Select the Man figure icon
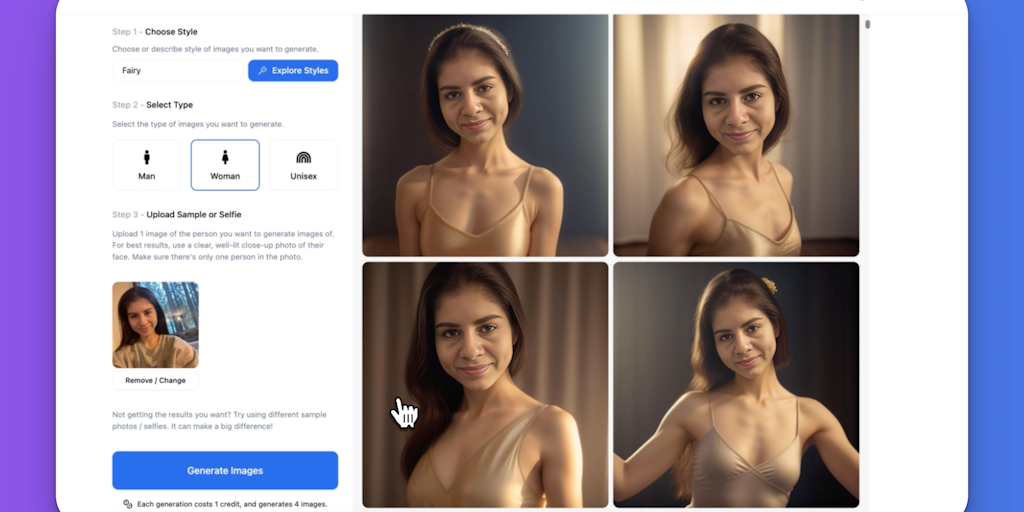Viewport: 1024px width, 512px height. coord(147,157)
